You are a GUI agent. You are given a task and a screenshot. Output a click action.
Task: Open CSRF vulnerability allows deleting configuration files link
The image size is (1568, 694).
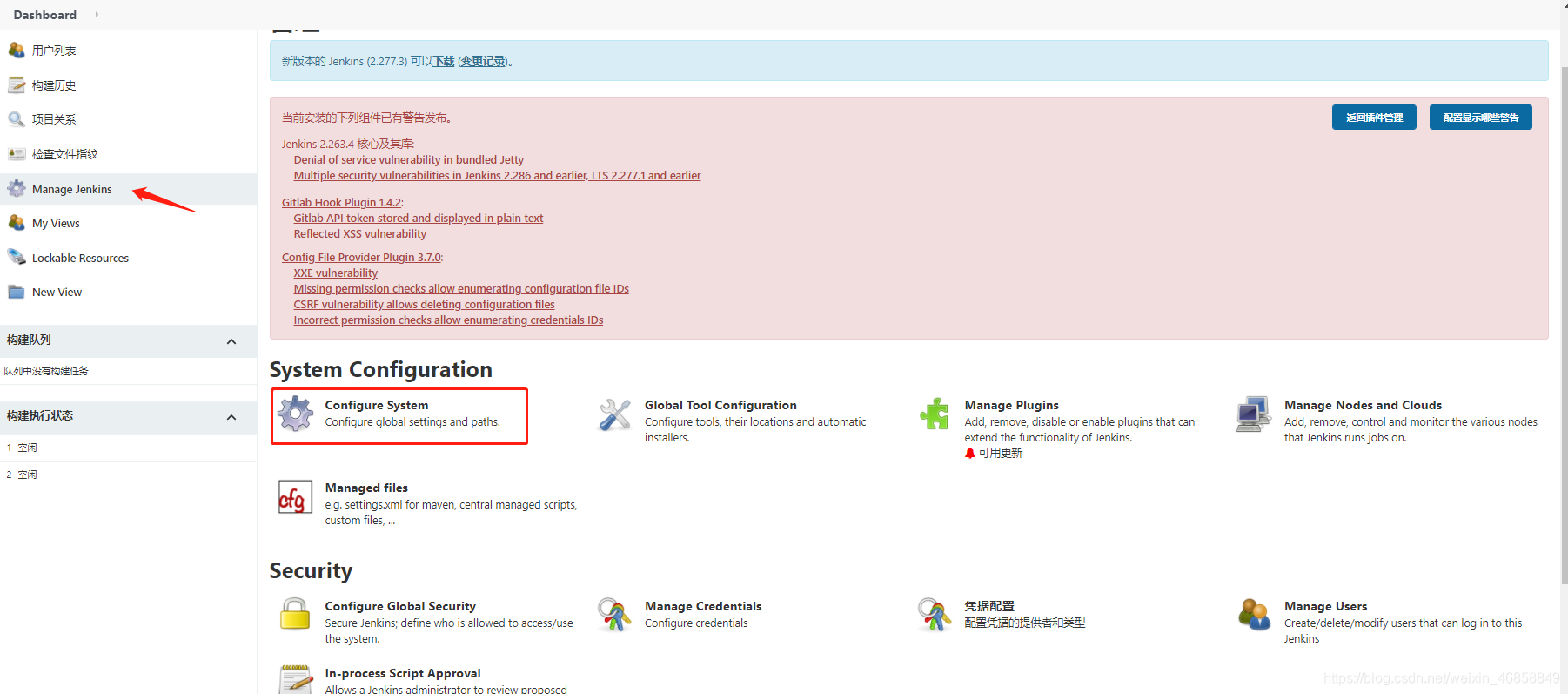point(424,304)
